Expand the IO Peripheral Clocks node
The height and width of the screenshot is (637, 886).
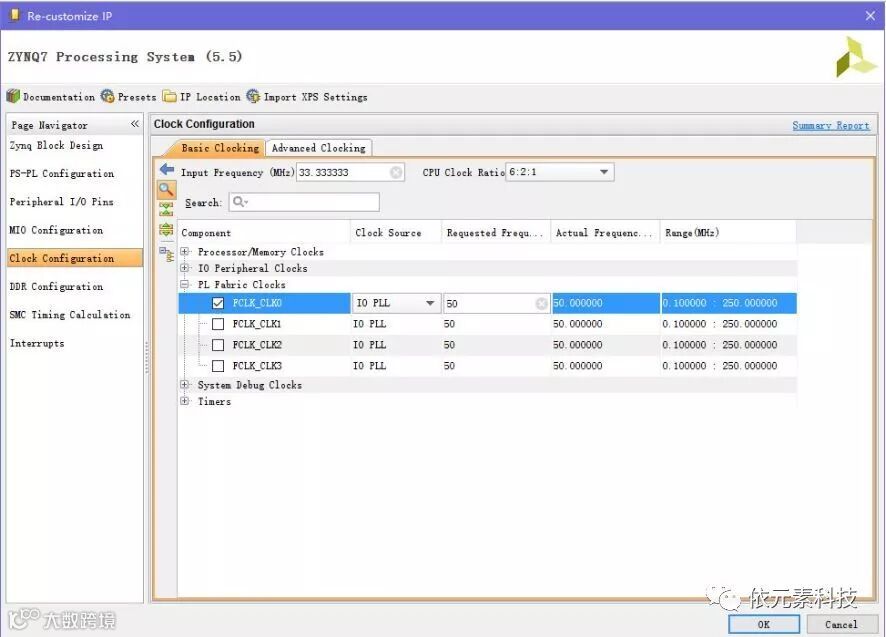click(x=184, y=268)
